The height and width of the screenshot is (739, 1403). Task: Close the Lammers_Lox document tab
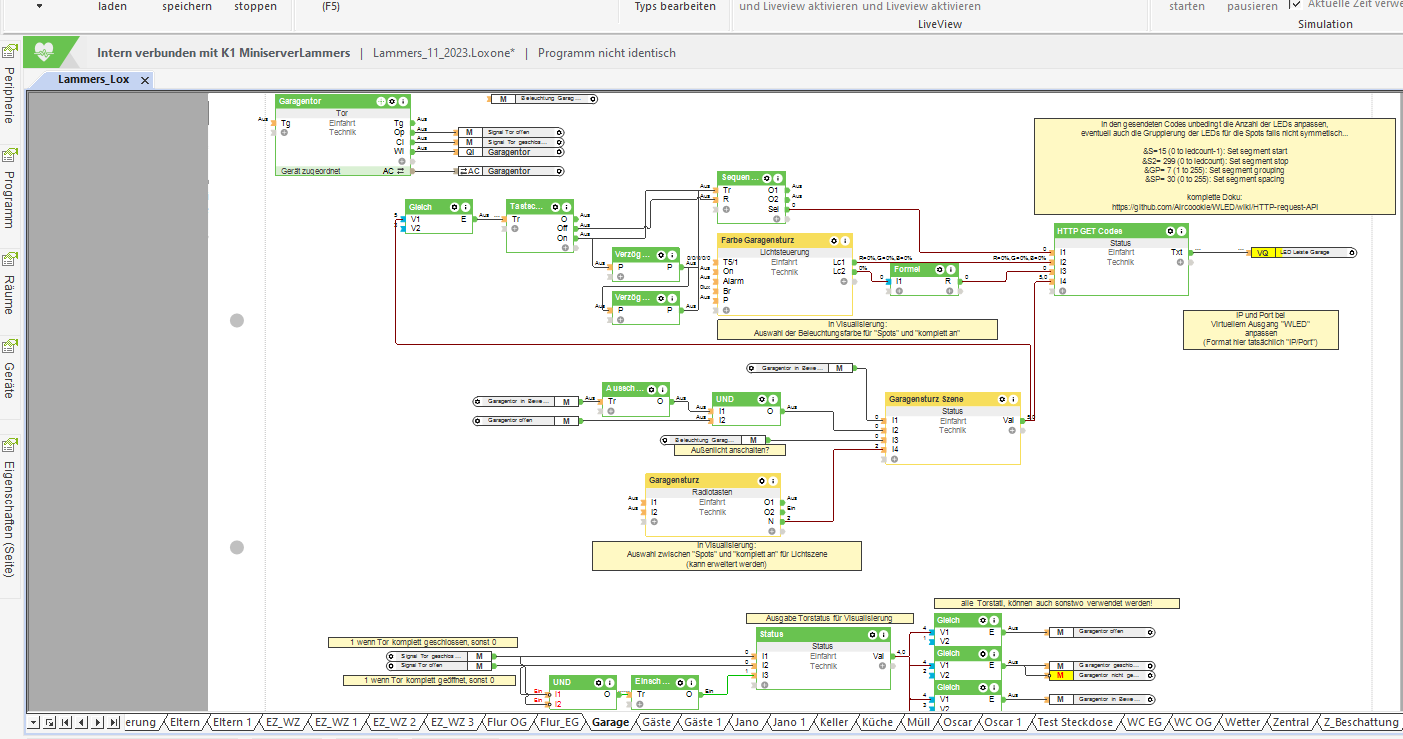click(144, 80)
